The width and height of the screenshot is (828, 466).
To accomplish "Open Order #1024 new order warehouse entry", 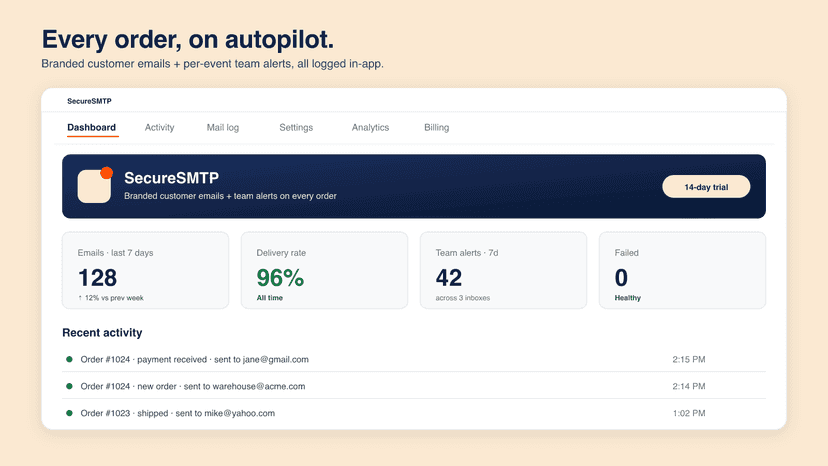I will [414, 386].
